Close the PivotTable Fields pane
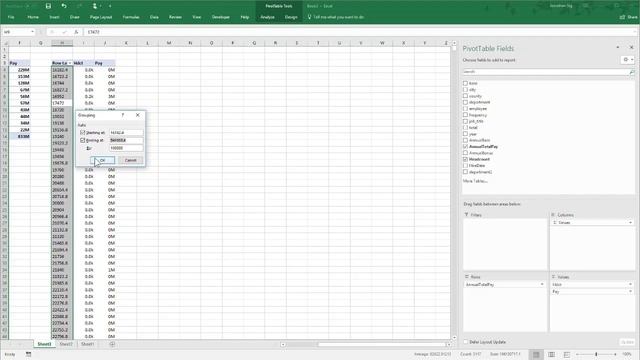Viewport: 640px width, 360px height. [x=631, y=48]
